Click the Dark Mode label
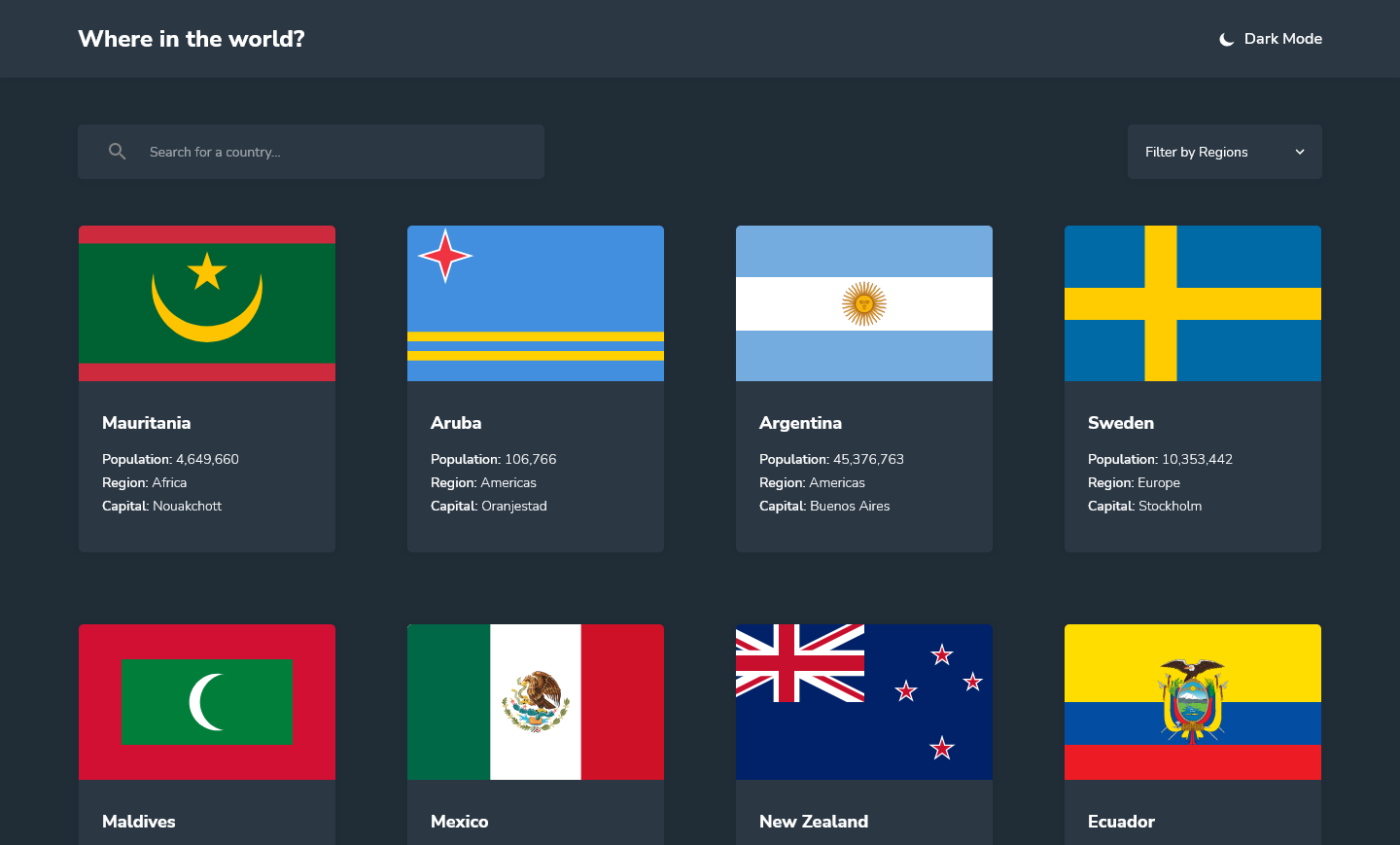 1283,39
